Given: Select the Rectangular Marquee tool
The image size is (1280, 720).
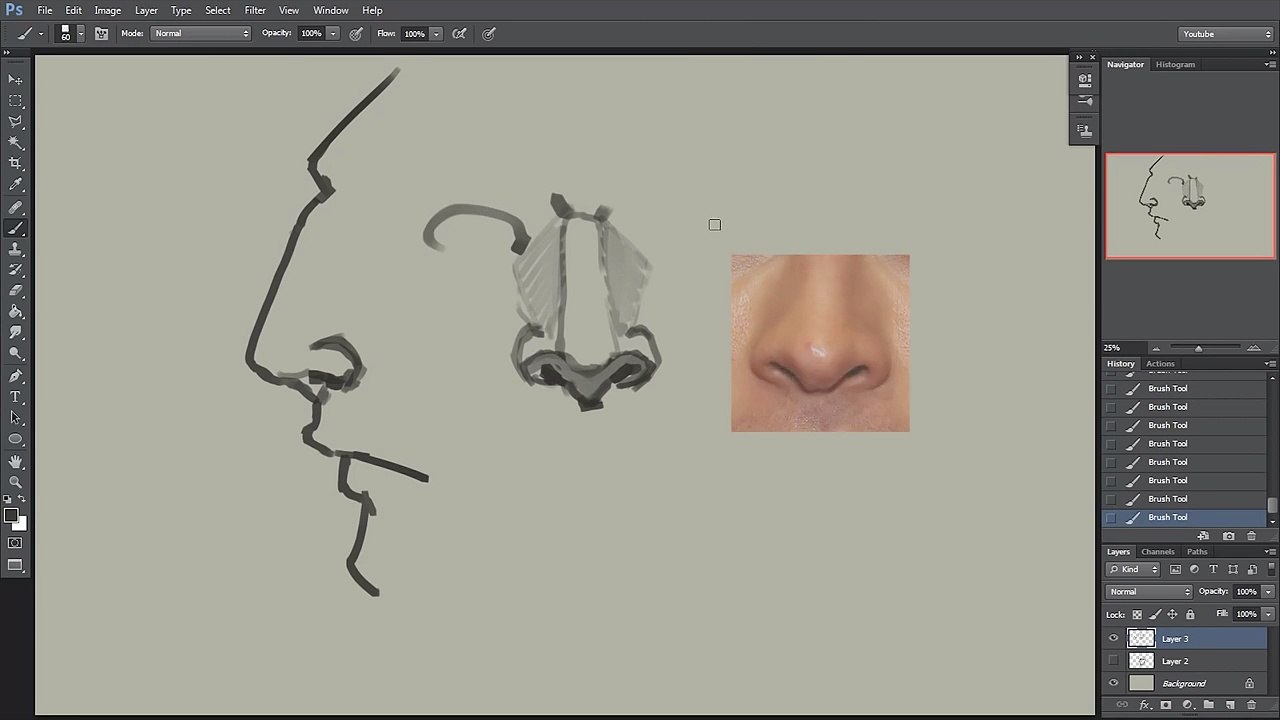Looking at the screenshot, I should click(x=16, y=101).
